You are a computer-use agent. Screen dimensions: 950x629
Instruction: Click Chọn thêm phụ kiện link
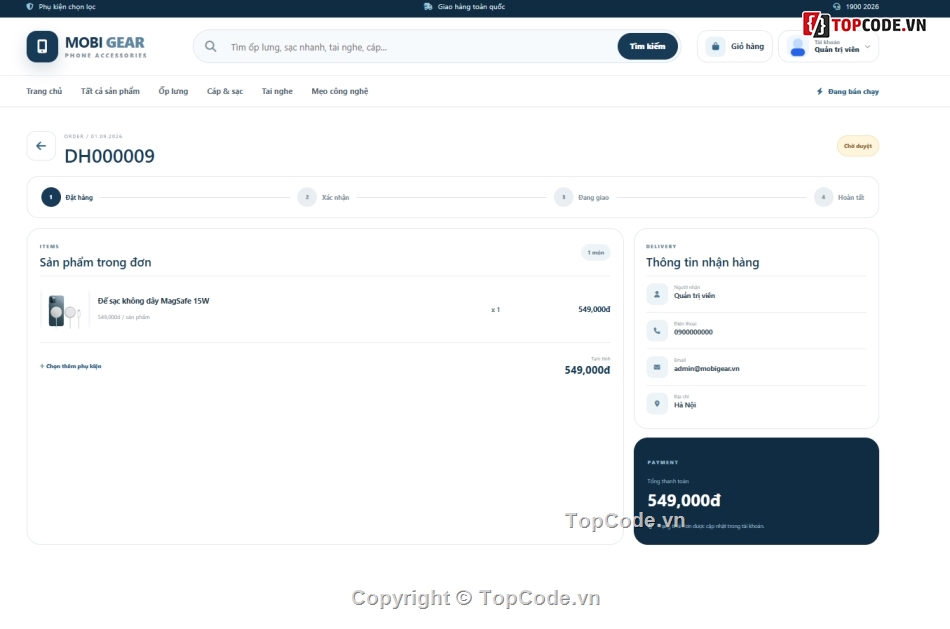point(70,366)
